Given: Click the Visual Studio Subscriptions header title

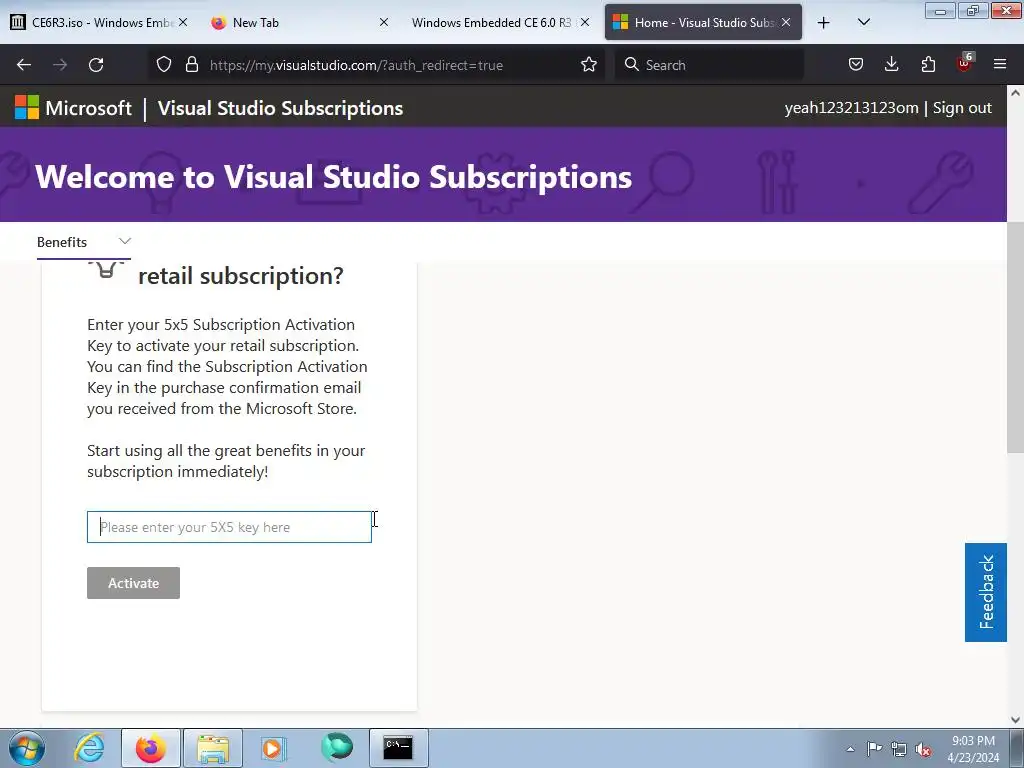Looking at the screenshot, I should [x=280, y=108].
